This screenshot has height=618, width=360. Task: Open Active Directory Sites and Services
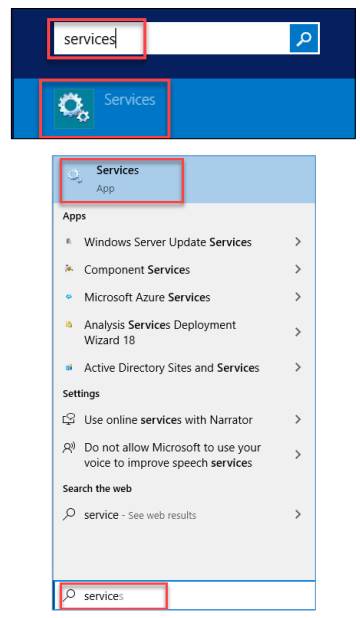(x=184, y=368)
